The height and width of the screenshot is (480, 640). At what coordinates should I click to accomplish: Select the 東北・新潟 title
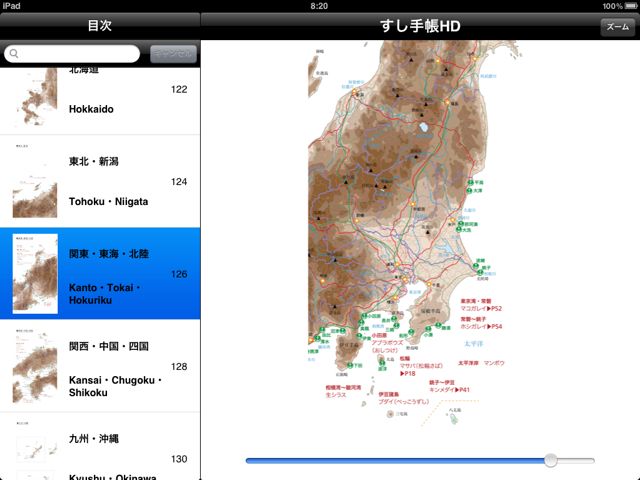coord(94,162)
